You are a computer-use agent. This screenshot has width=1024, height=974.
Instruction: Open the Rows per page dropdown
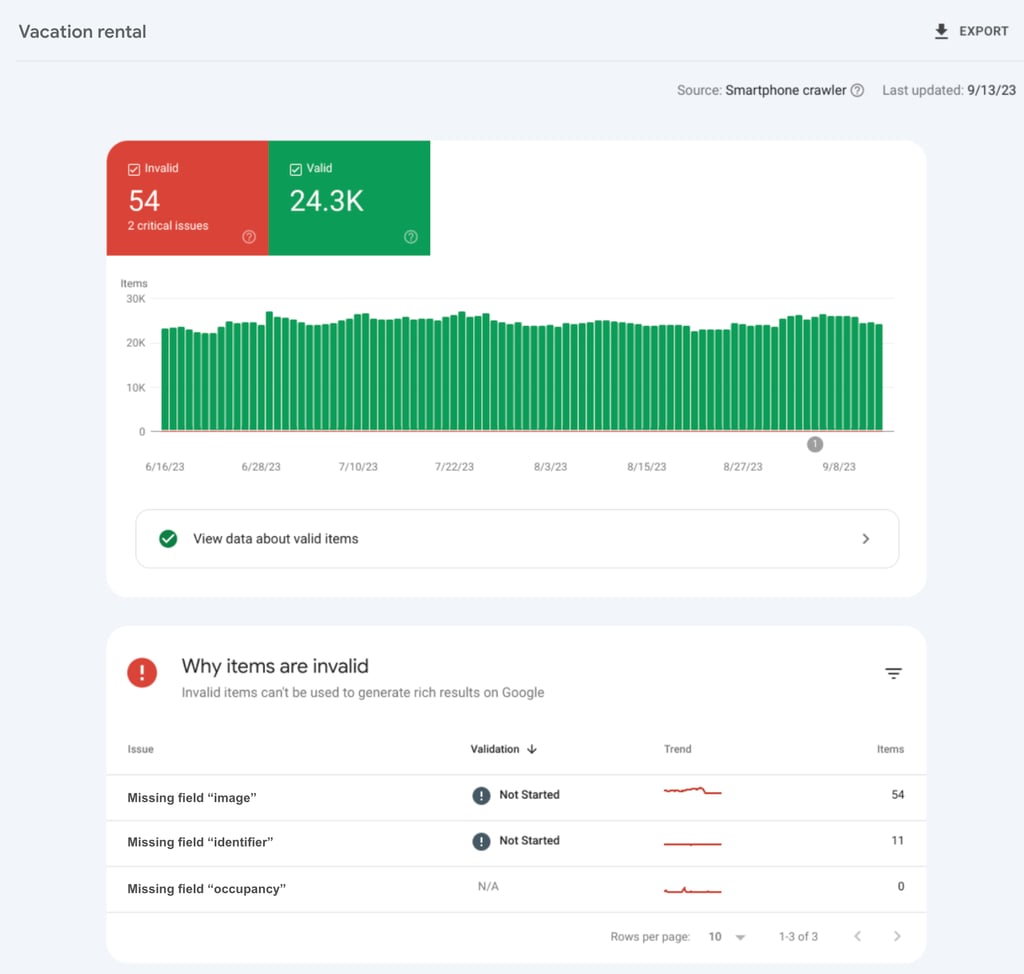(726, 937)
